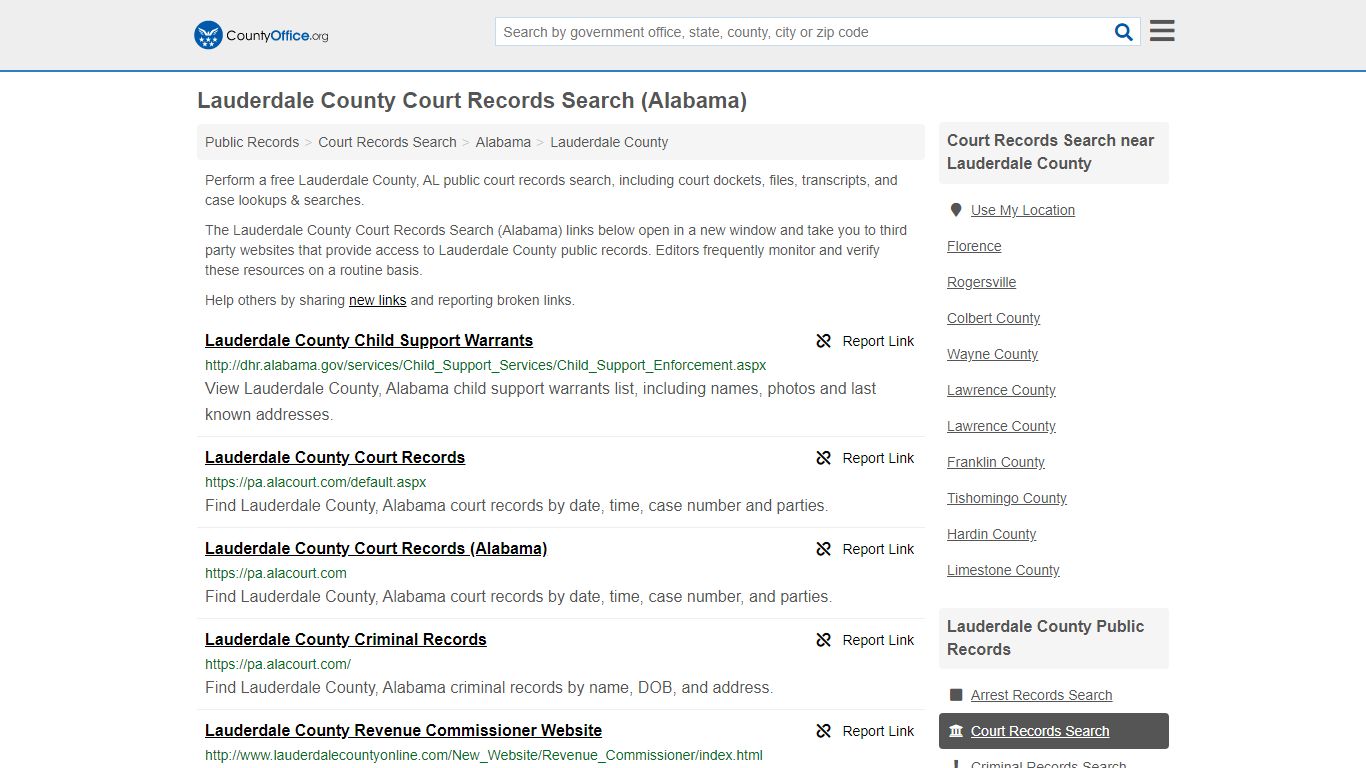Open Tishomingo County court records
The width and height of the screenshot is (1366, 768).
pos(1007,498)
